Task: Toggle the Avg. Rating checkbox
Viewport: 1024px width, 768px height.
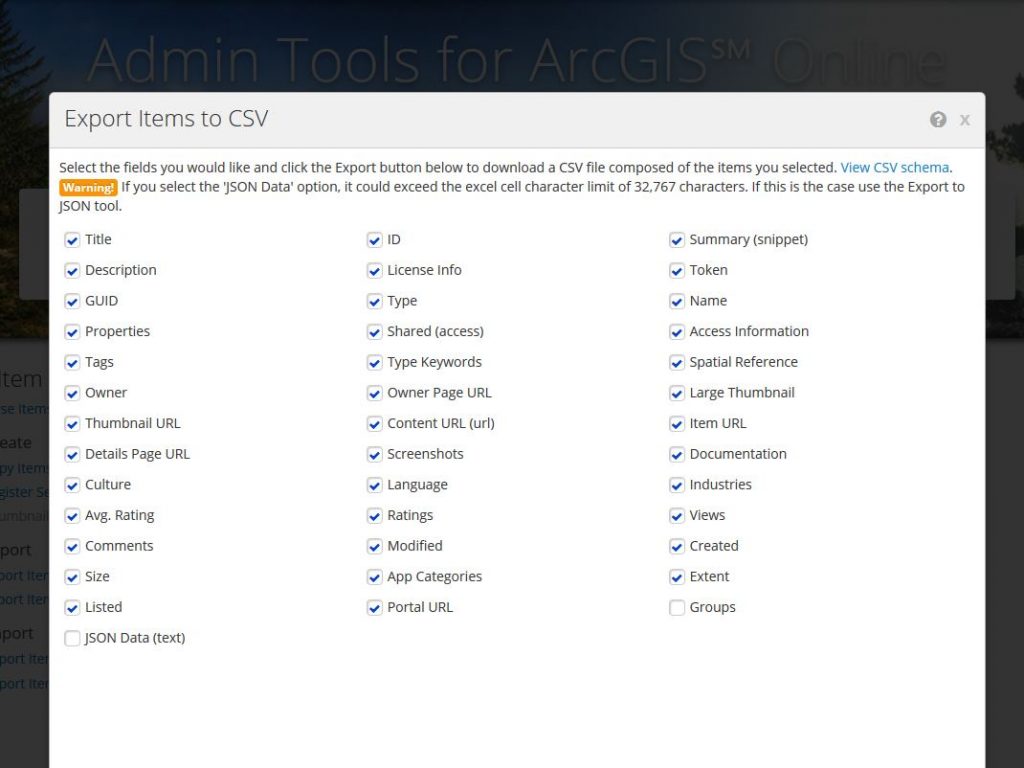Action: (x=72, y=516)
